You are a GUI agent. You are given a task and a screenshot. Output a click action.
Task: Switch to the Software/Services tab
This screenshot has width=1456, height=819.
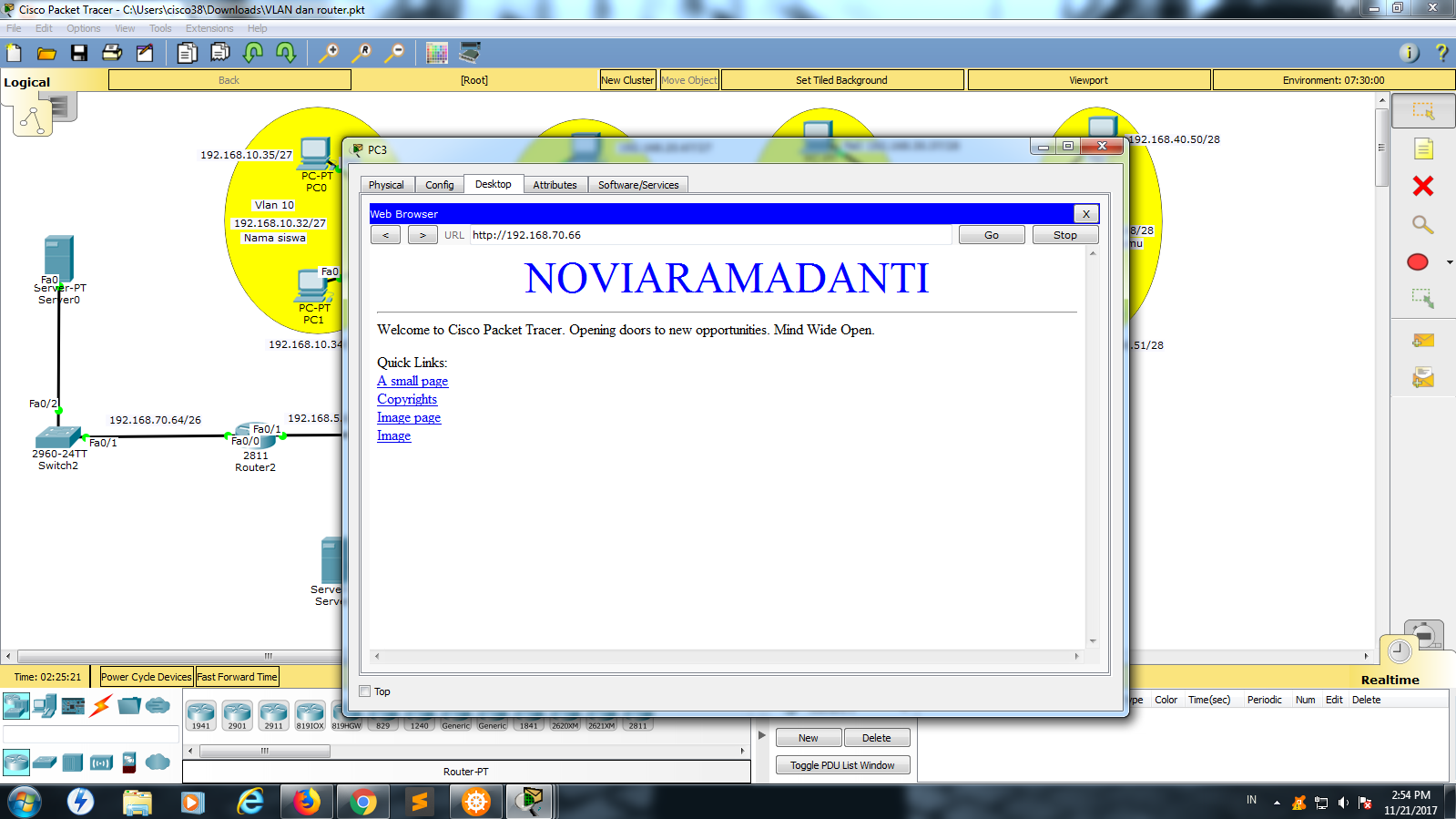coord(638,185)
